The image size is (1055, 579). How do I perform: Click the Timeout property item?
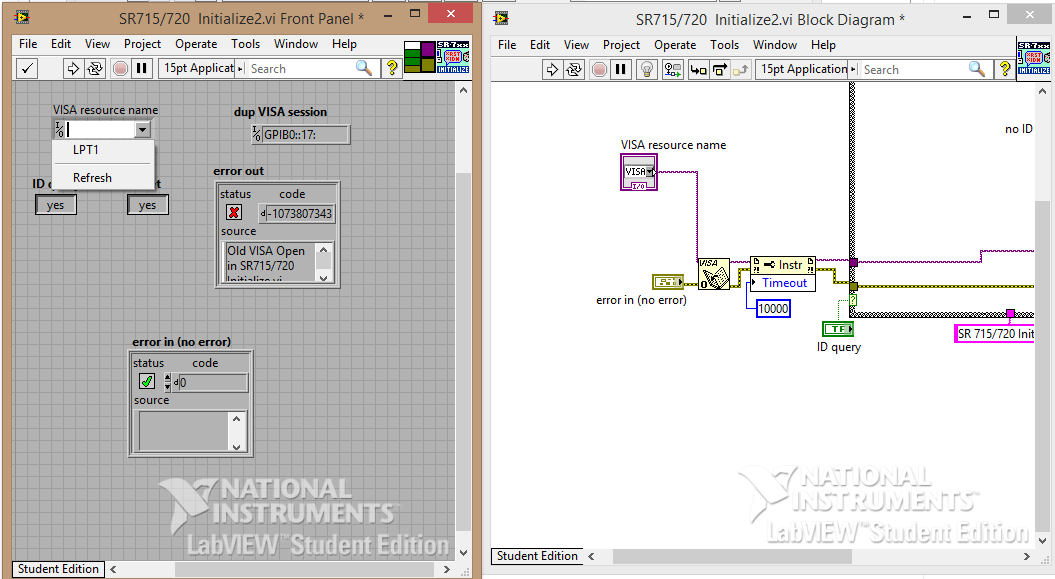pyautogui.click(x=783, y=283)
